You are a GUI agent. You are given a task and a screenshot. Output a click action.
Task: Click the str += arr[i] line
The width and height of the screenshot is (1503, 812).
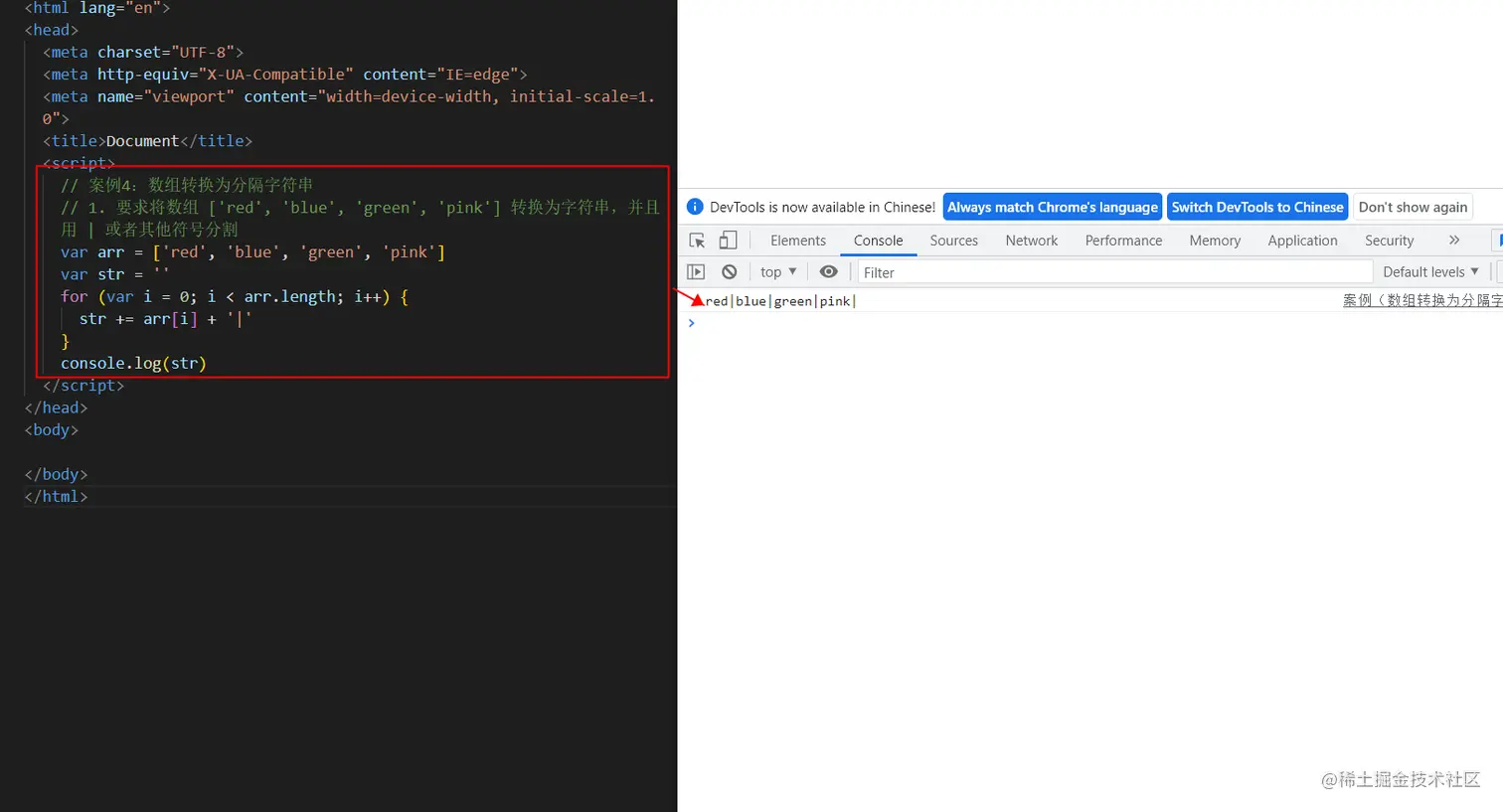pyautogui.click(x=165, y=318)
